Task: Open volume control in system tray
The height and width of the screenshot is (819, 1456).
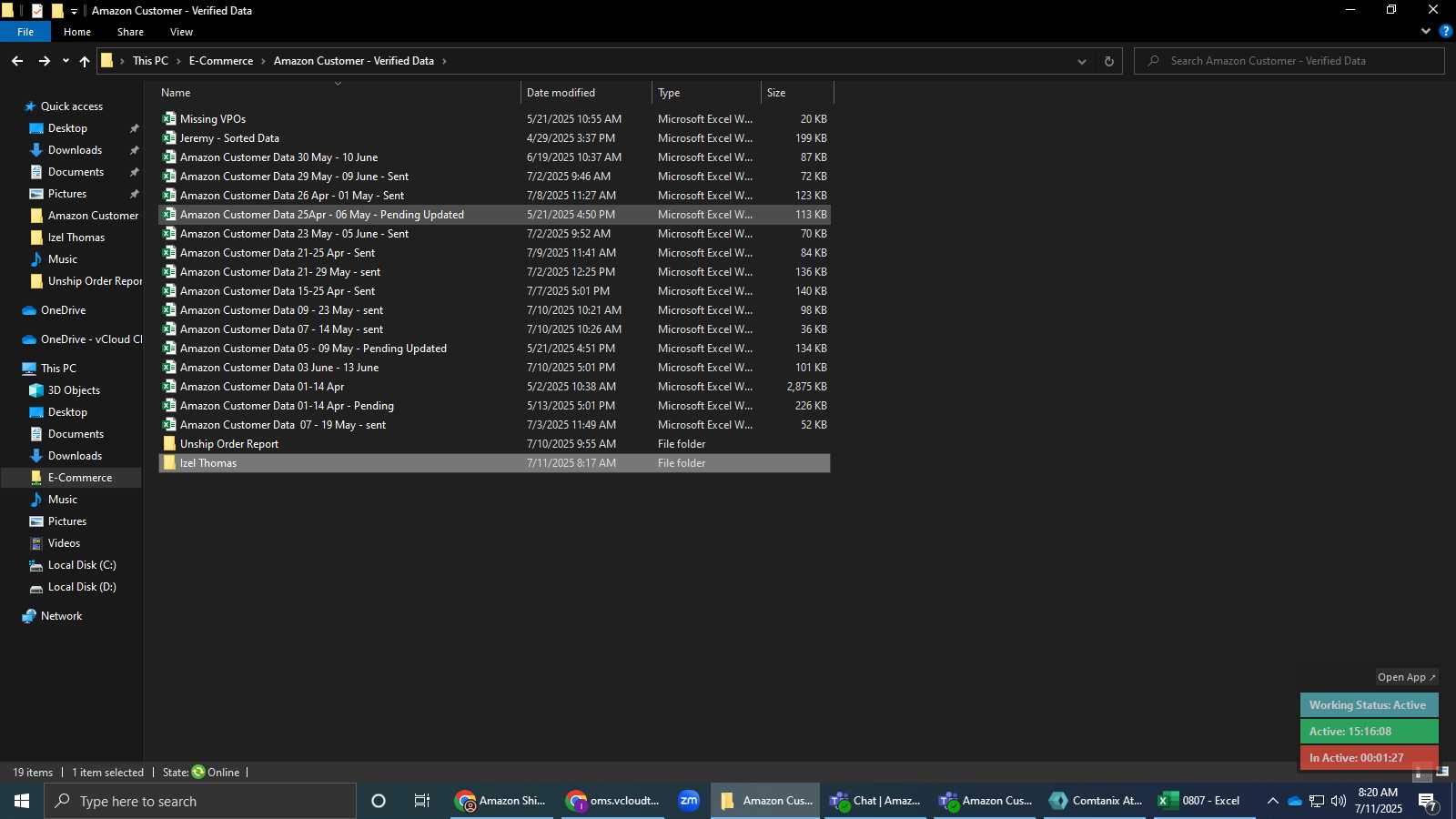Action: (x=1339, y=801)
